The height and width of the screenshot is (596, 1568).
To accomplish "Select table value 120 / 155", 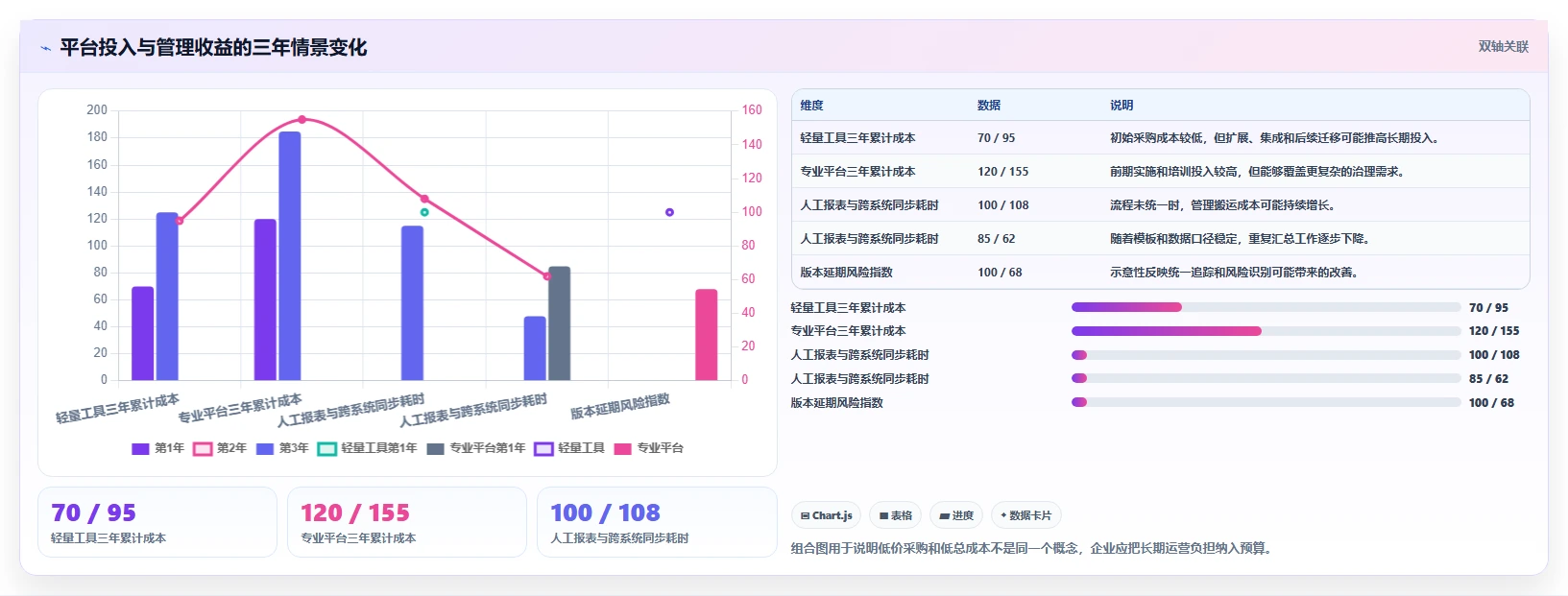I will coord(1002,172).
